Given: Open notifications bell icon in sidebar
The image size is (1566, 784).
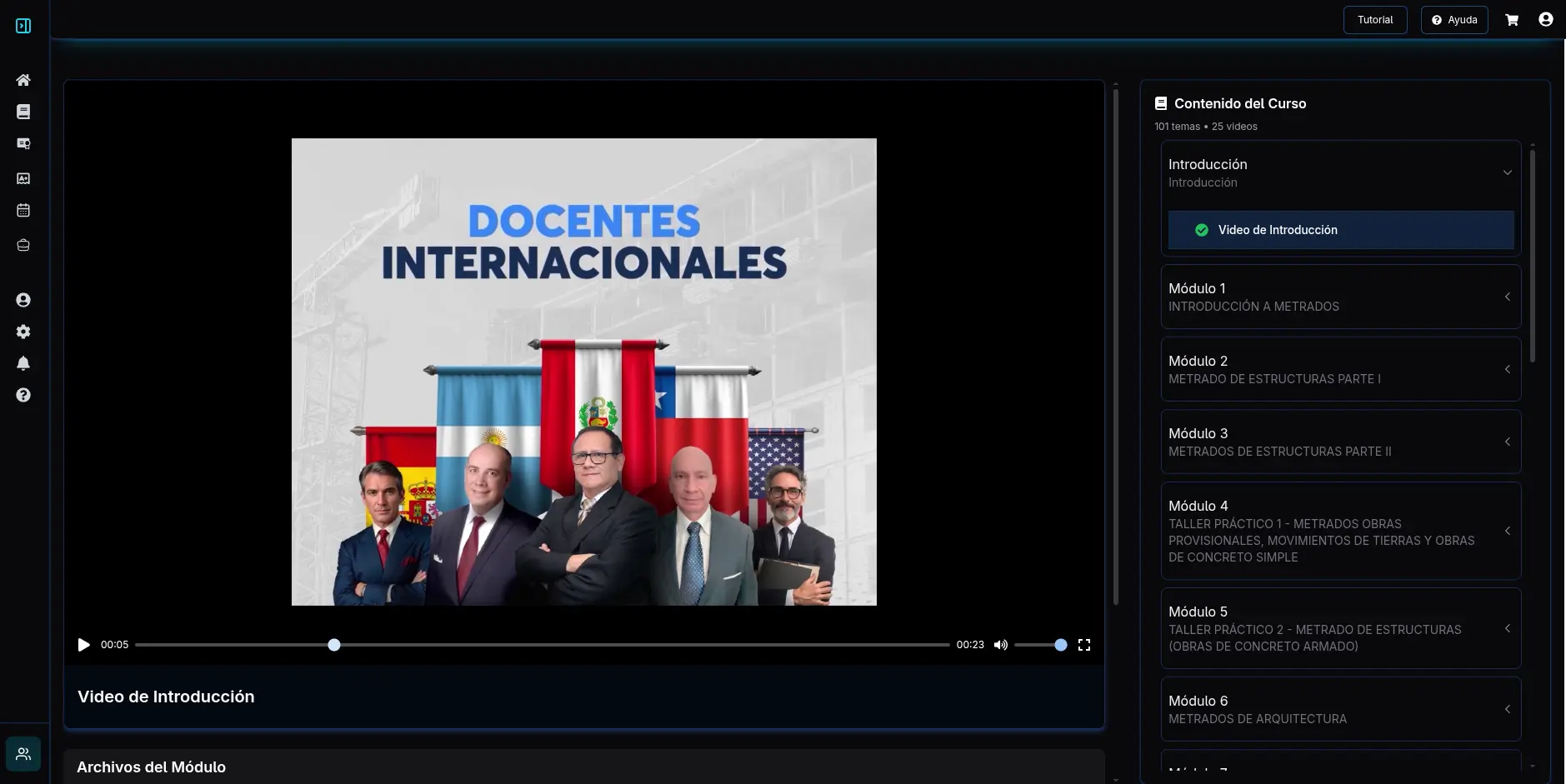Looking at the screenshot, I should tap(23, 363).
